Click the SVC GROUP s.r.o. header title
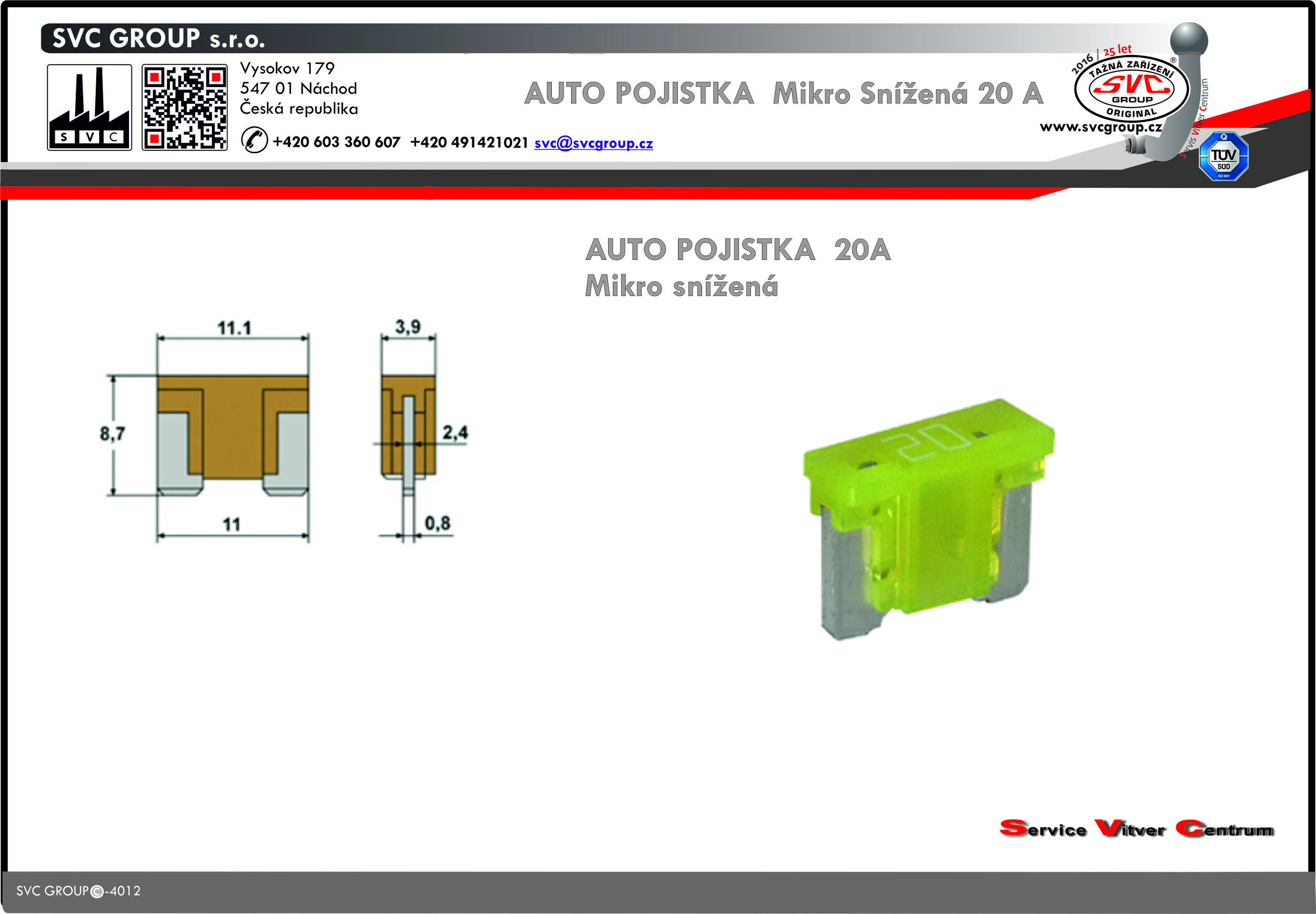This screenshot has width=1316, height=914. tap(159, 39)
